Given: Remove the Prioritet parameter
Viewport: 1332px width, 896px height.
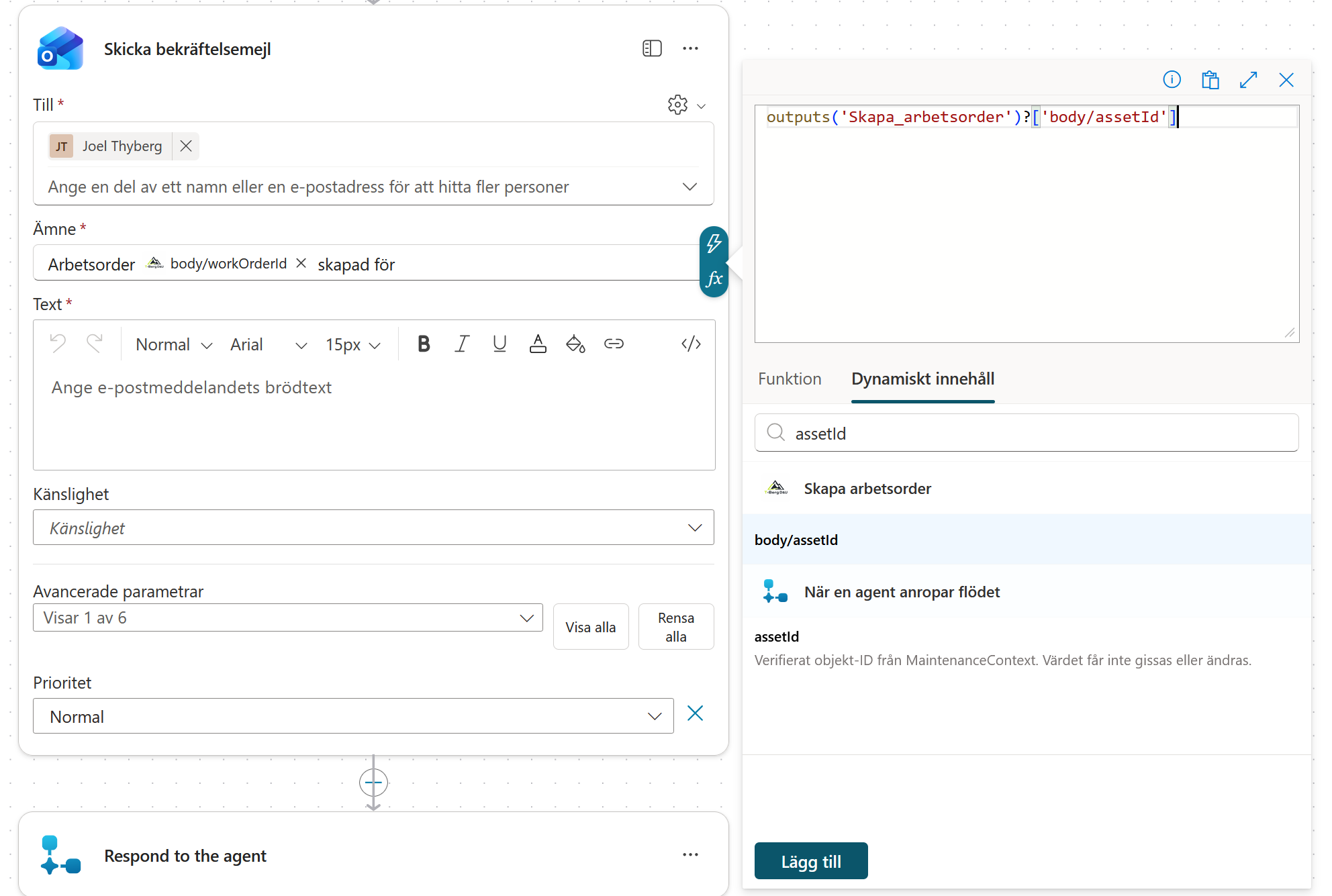Looking at the screenshot, I should [x=696, y=713].
